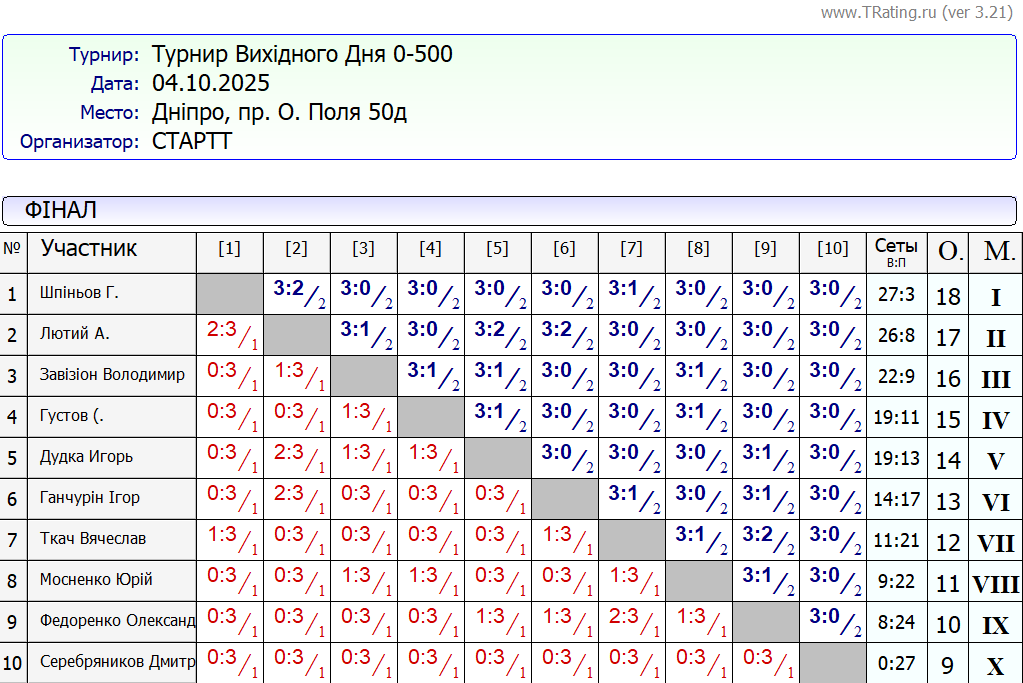
Task: Open Завізіон Володимир player entry
Action: point(112,375)
